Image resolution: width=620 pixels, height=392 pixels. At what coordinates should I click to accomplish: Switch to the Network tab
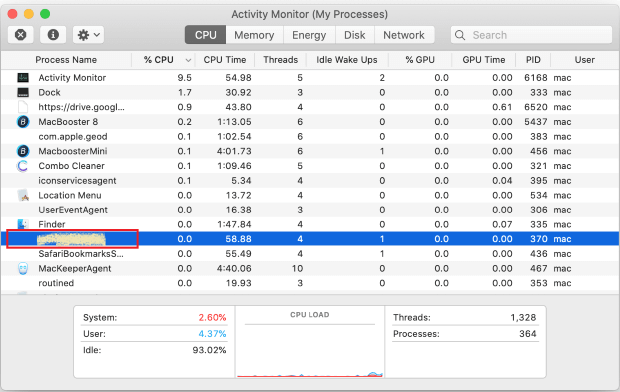tap(404, 35)
